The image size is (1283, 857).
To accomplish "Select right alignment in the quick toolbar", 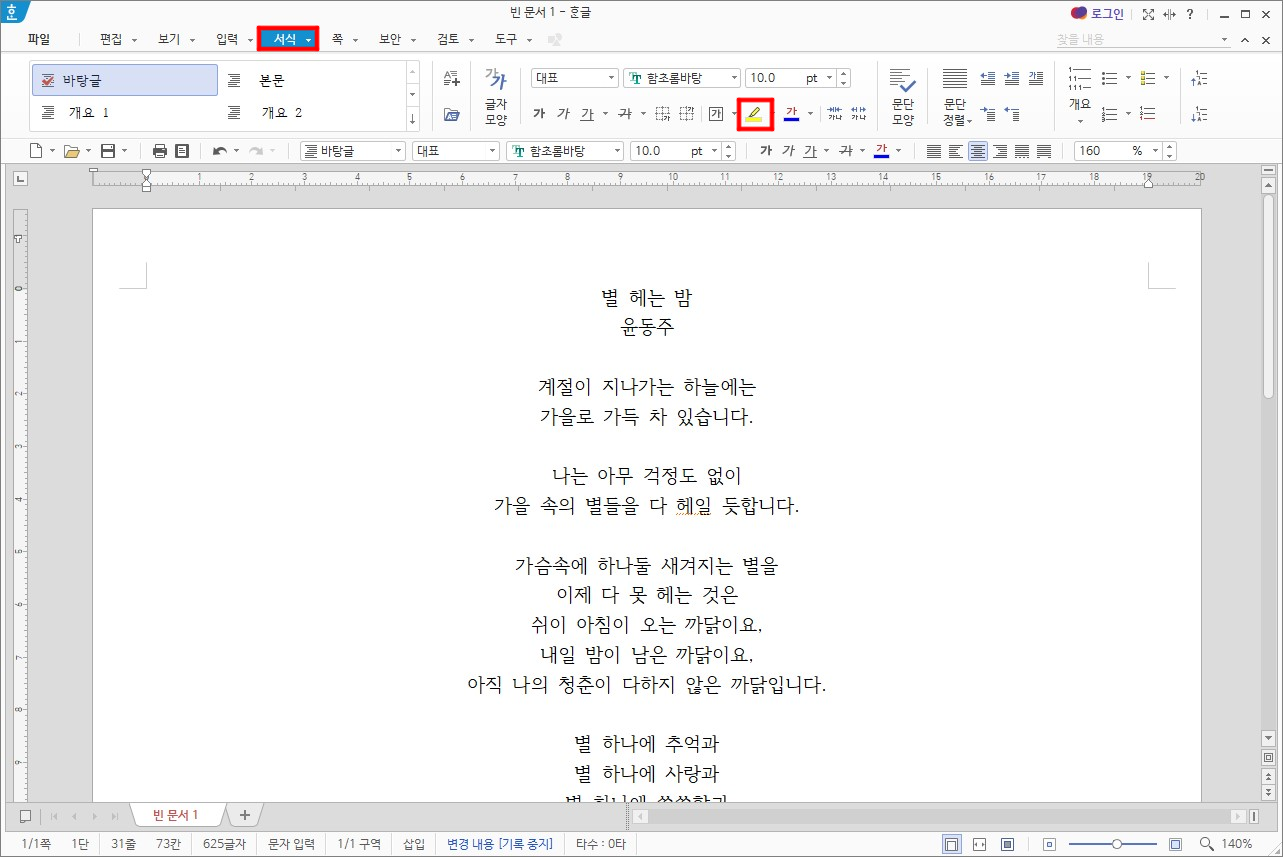I will click(x=999, y=151).
